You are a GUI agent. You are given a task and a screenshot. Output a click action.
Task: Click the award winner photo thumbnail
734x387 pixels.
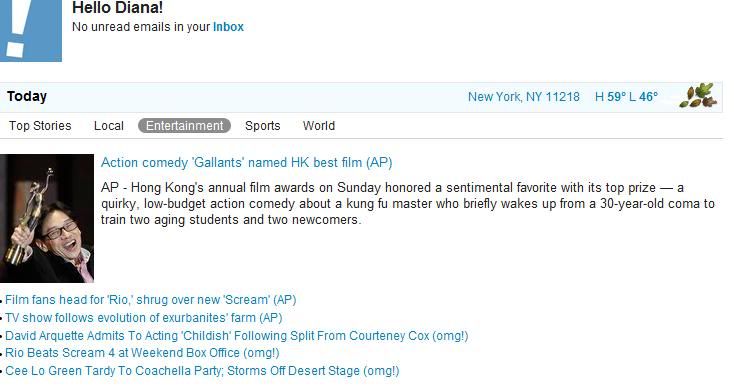[x=47, y=219]
